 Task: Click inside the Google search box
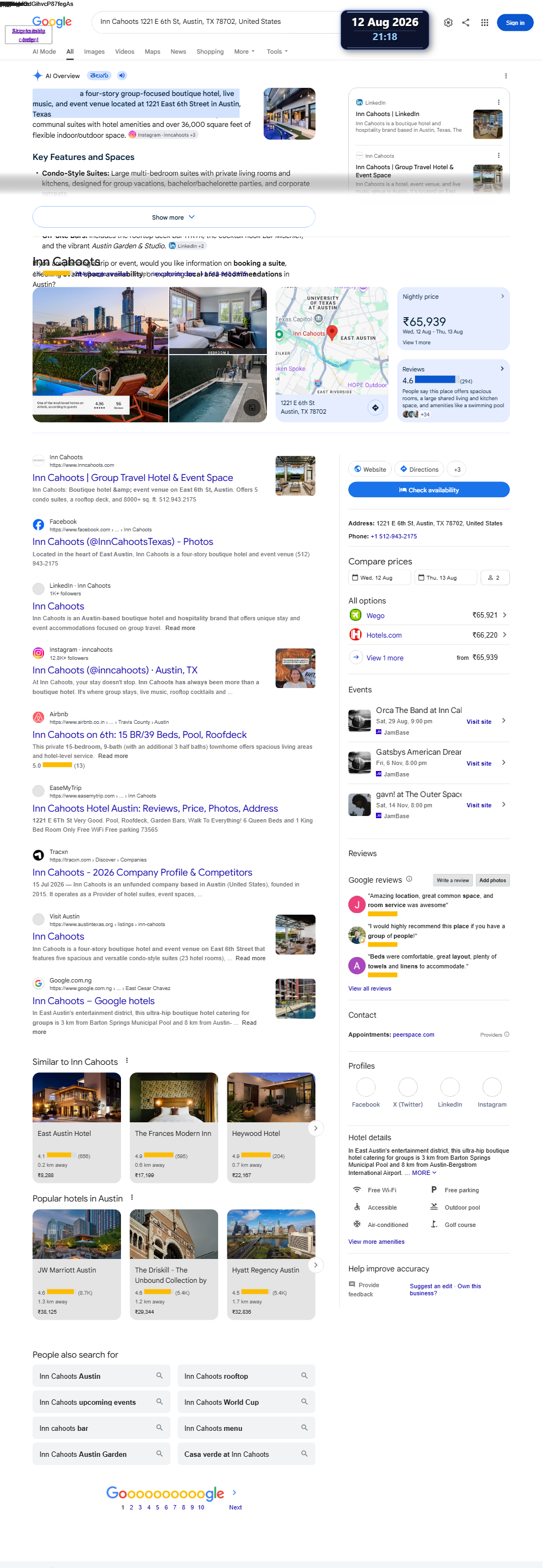click(216, 21)
